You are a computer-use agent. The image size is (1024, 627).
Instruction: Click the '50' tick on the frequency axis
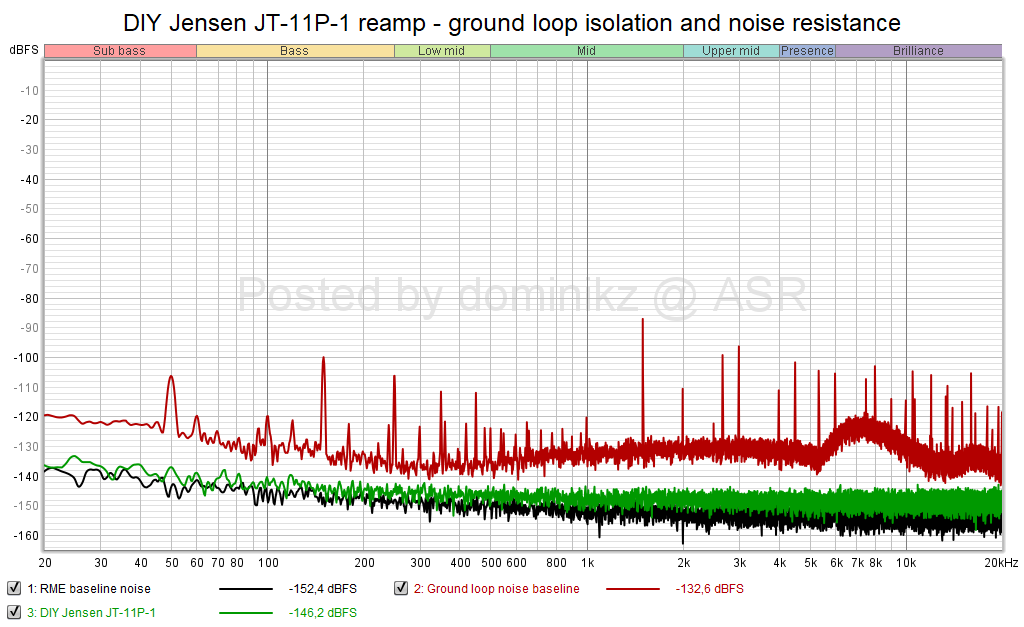click(172, 563)
